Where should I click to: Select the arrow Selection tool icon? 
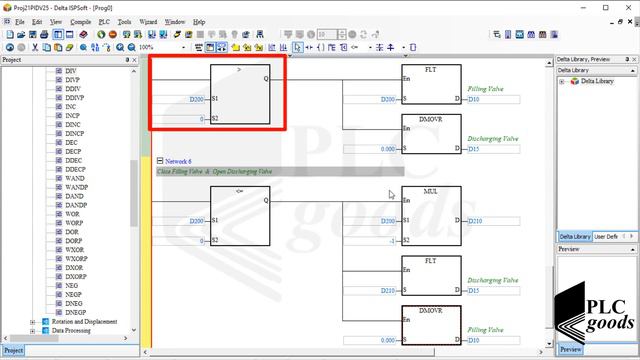pyautogui.click(x=298, y=47)
